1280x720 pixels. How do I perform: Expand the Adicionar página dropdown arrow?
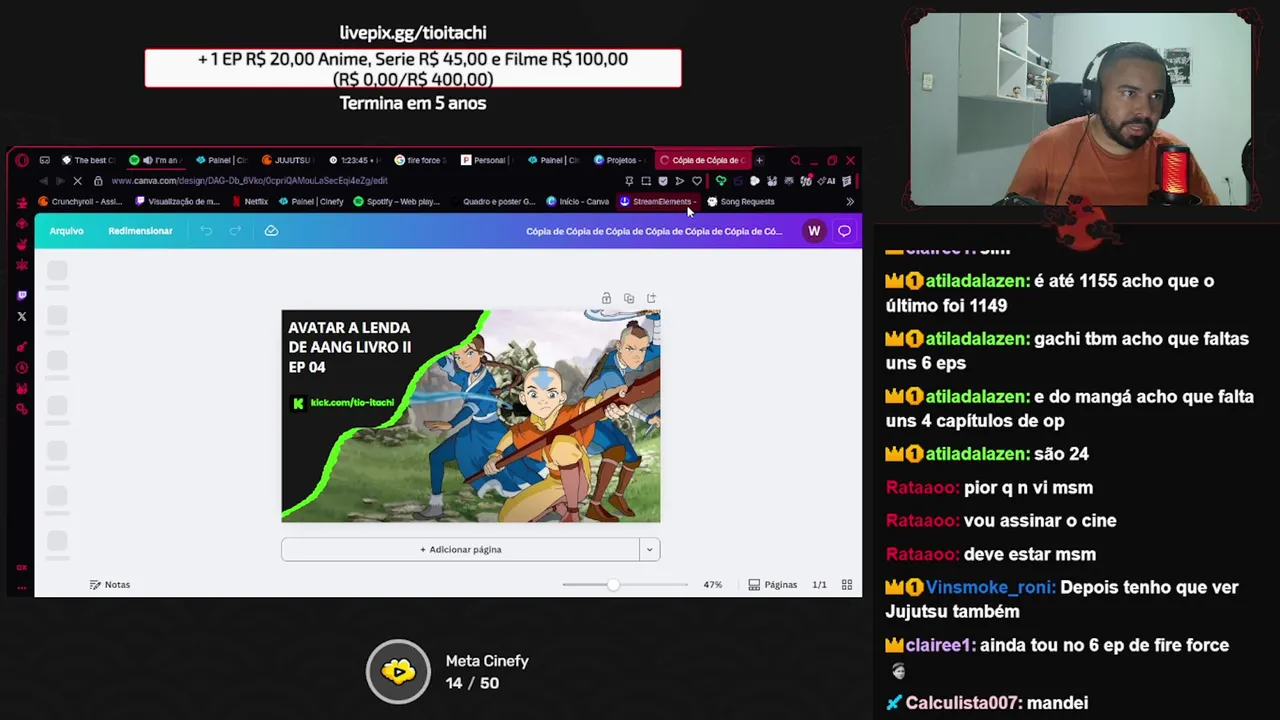pos(649,549)
